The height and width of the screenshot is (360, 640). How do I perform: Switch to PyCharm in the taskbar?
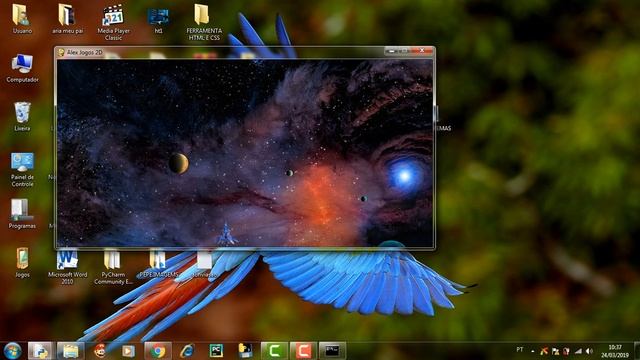(x=216, y=351)
